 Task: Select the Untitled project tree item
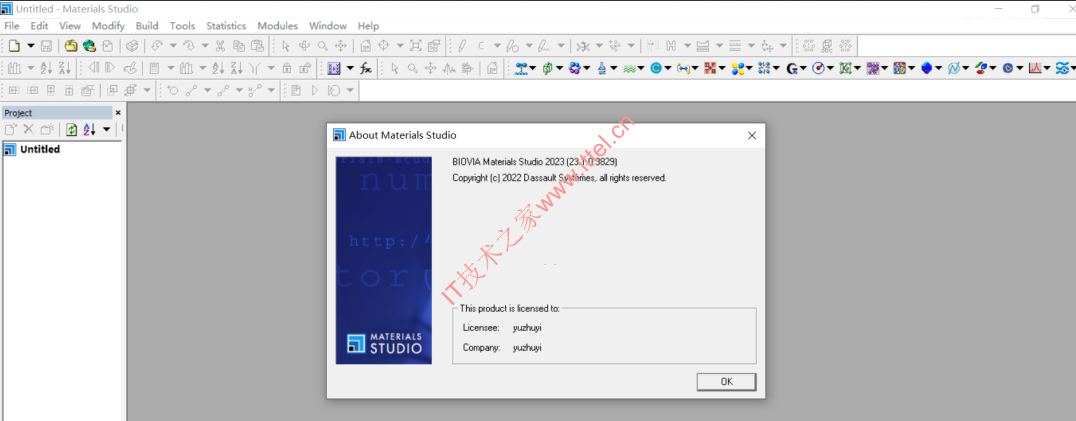pyautogui.click(x=40, y=149)
